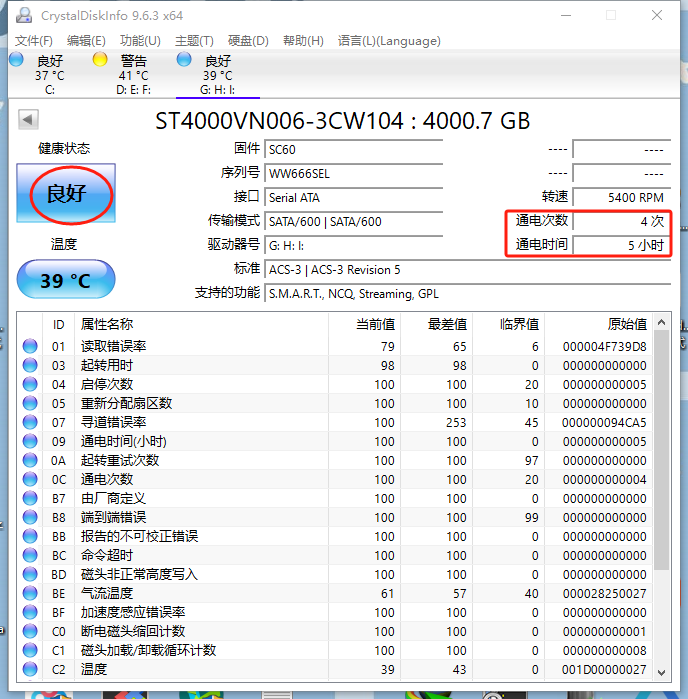Select attribute name 气流温度
The image size is (688, 699).
pos(107,593)
